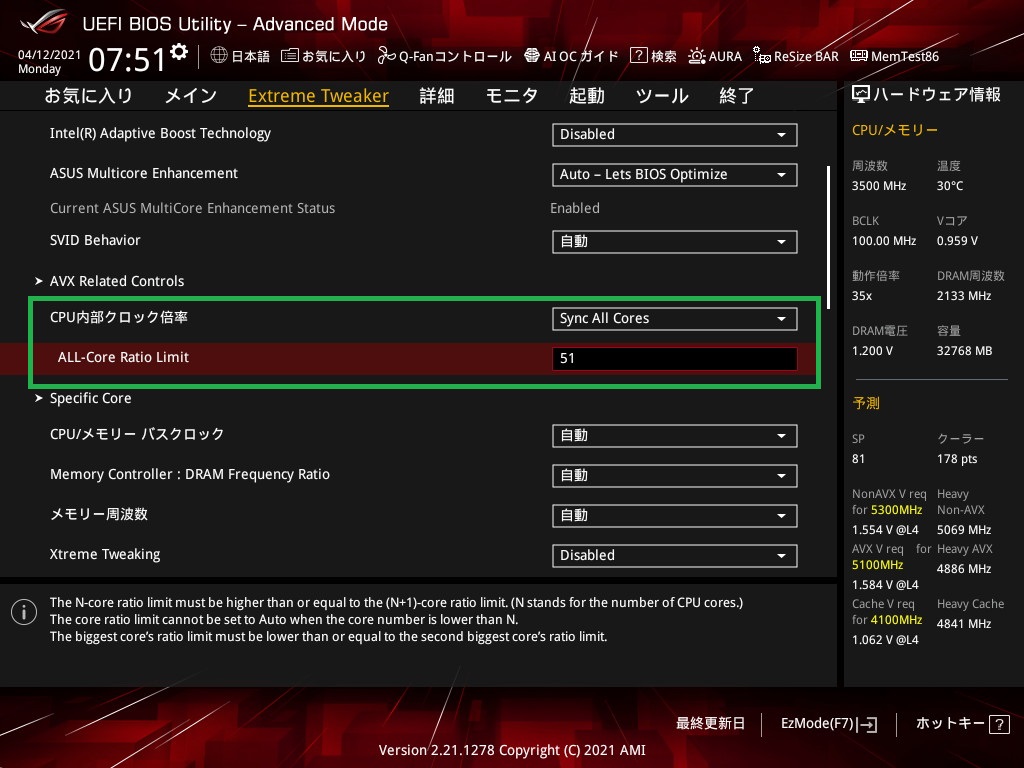Click the AI OC ガイド button
1024x768 pixels.
(571, 56)
